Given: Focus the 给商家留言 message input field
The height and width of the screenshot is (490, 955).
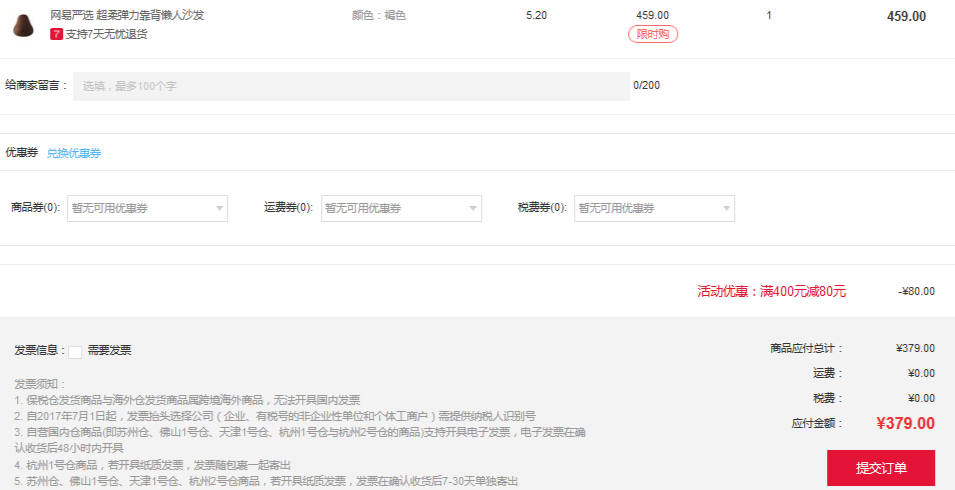Looking at the screenshot, I should (351, 86).
